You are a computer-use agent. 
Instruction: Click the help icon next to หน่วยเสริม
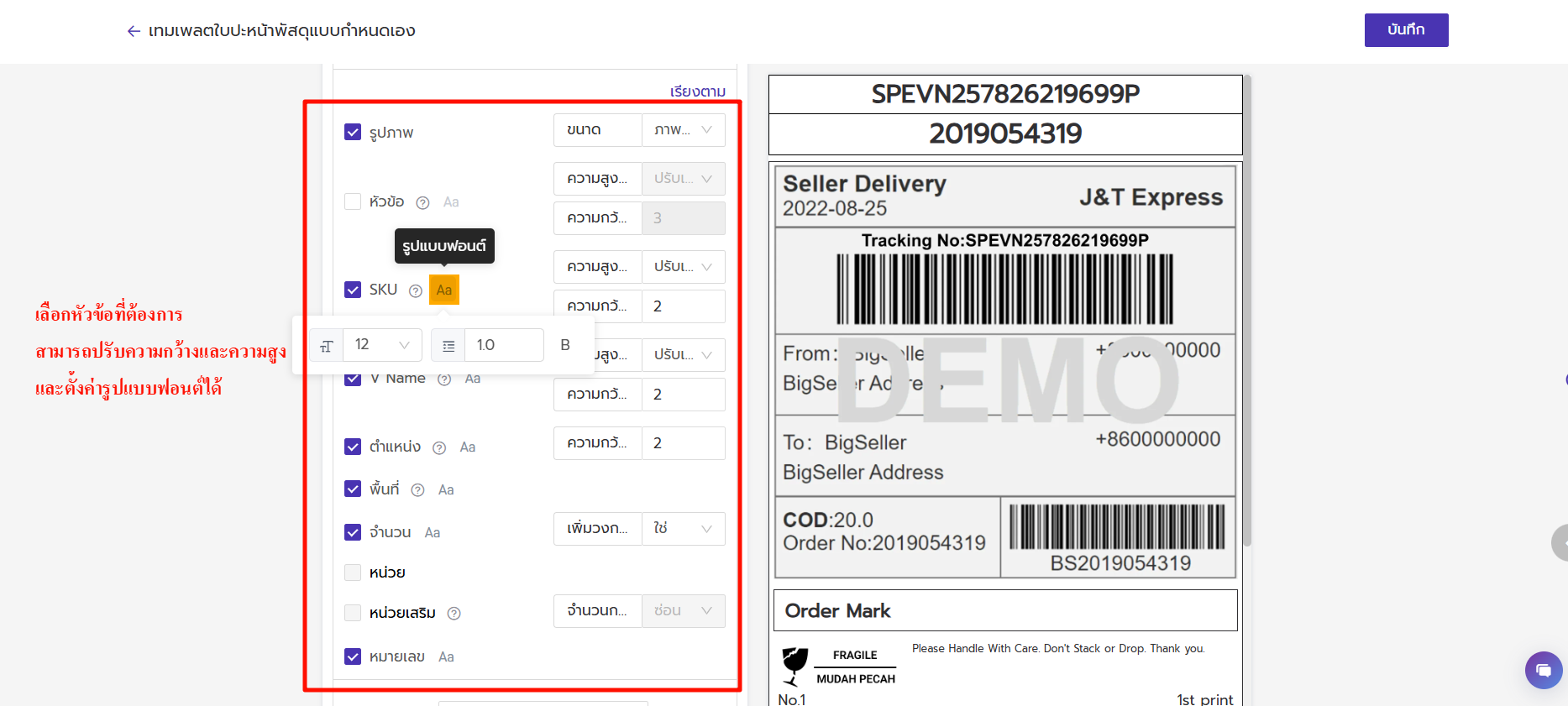pos(454,614)
